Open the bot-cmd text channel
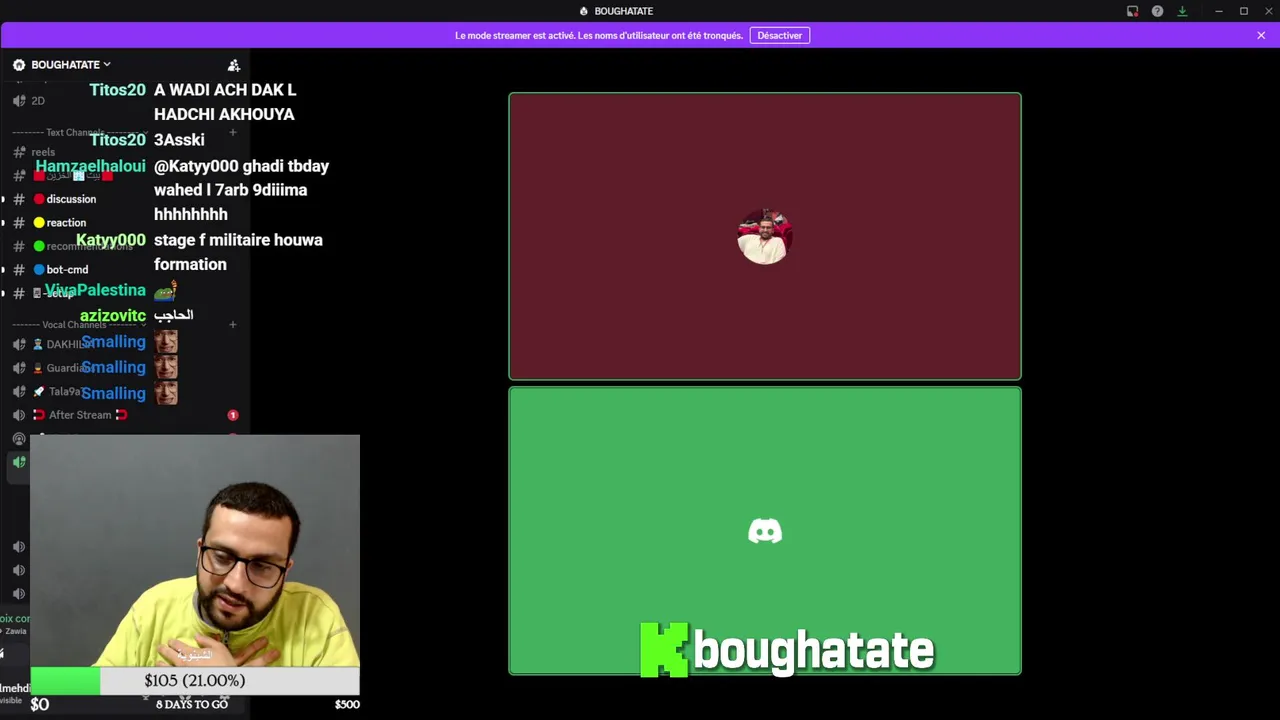The height and width of the screenshot is (720, 1280). click(x=65, y=270)
